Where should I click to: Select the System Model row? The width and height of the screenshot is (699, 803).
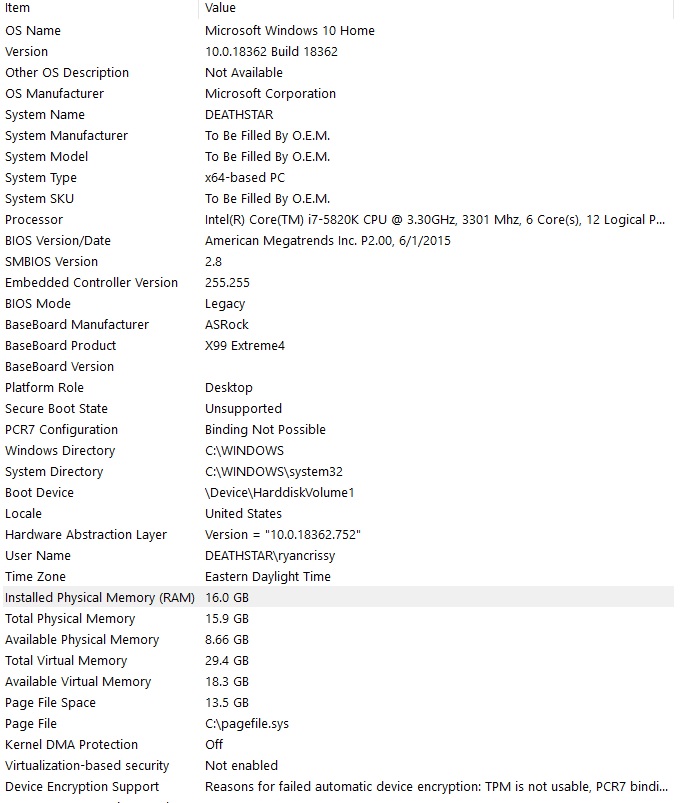(x=338, y=157)
